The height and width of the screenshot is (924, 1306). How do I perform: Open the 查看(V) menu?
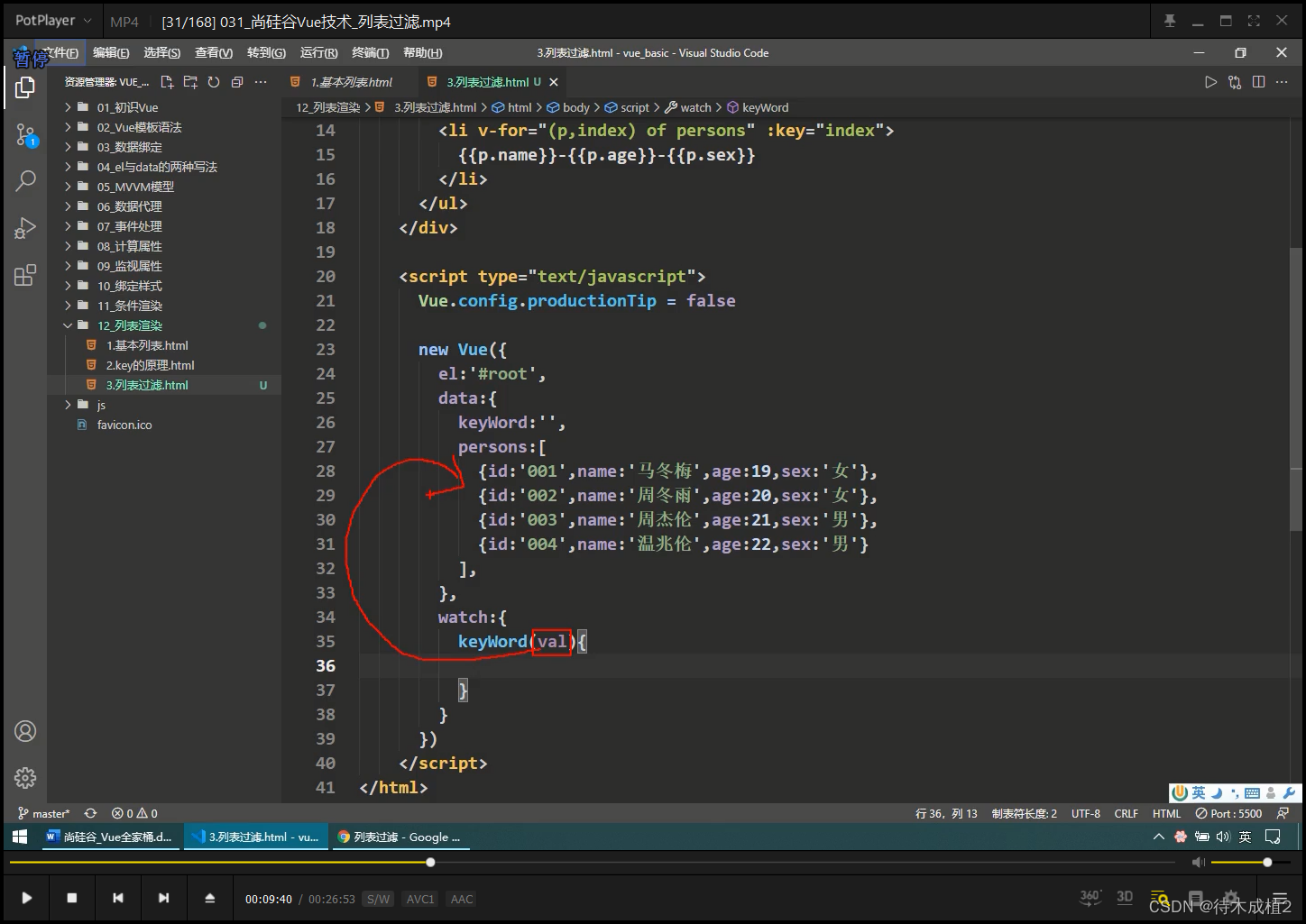[x=214, y=53]
